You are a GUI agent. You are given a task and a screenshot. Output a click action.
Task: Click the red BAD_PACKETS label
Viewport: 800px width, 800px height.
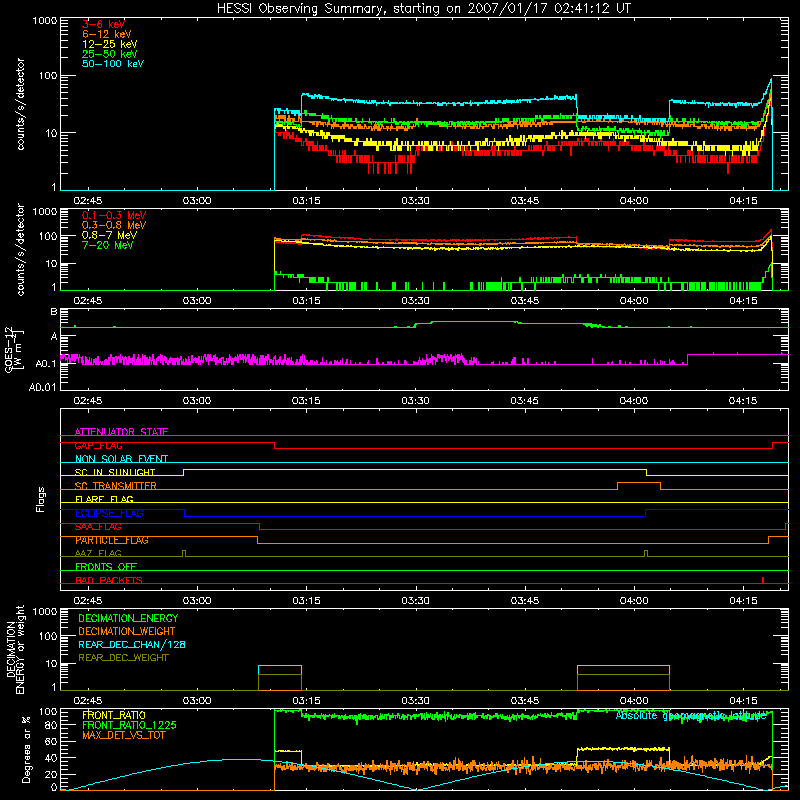coord(109,580)
